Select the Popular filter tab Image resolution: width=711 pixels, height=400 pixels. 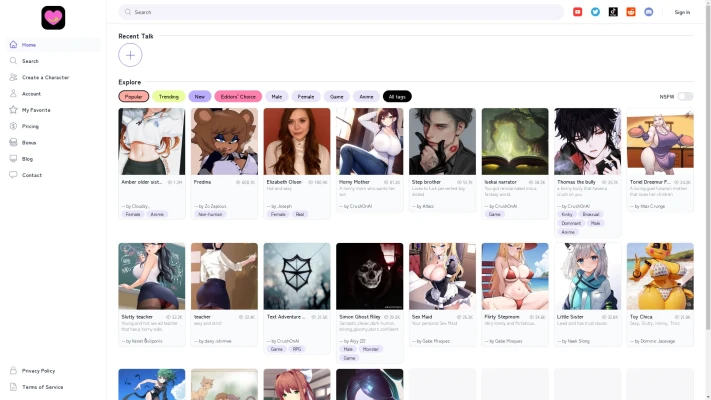click(x=134, y=97)
